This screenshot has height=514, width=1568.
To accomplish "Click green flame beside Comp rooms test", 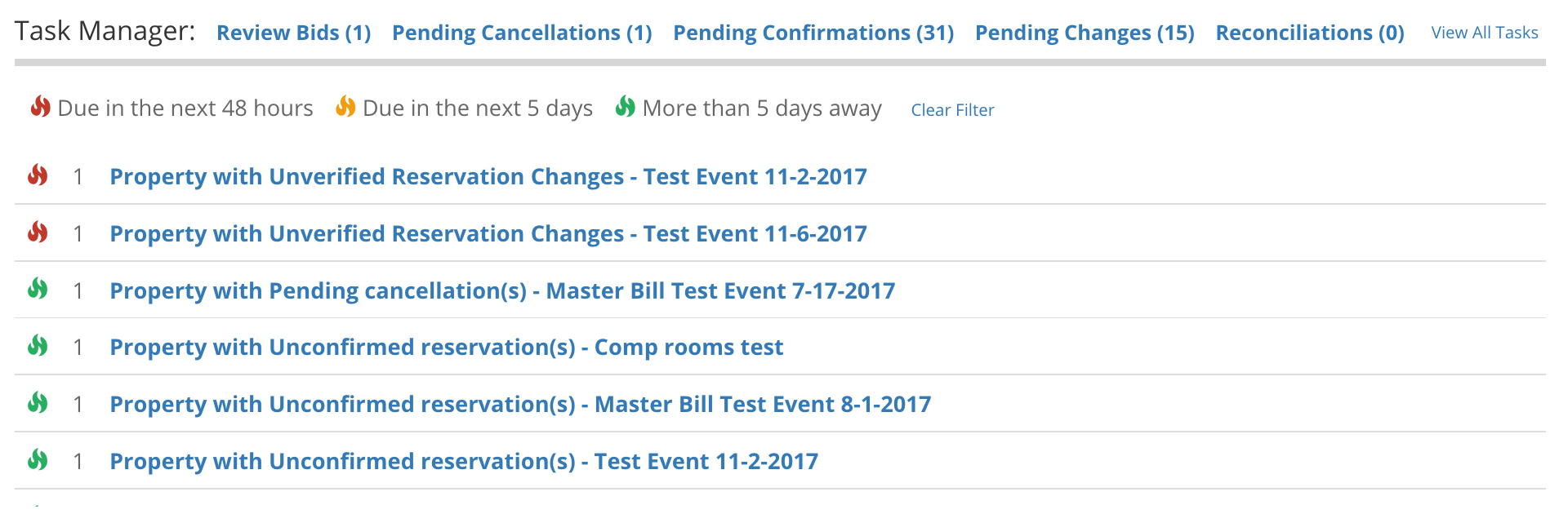I will [x=38, y=346].
